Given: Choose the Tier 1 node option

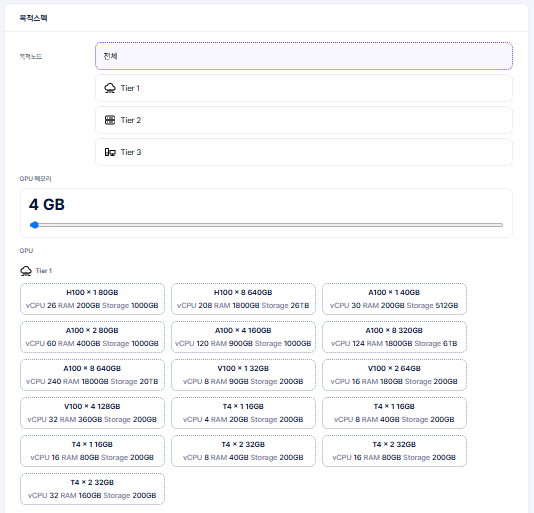Looking at the screenshot, I should click(x=304, y=88).
